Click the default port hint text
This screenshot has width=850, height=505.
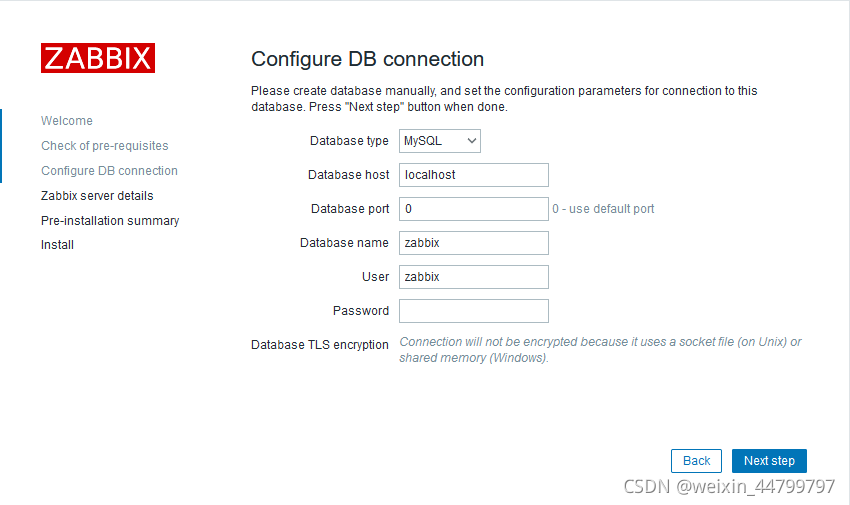(x=603, y=209)
